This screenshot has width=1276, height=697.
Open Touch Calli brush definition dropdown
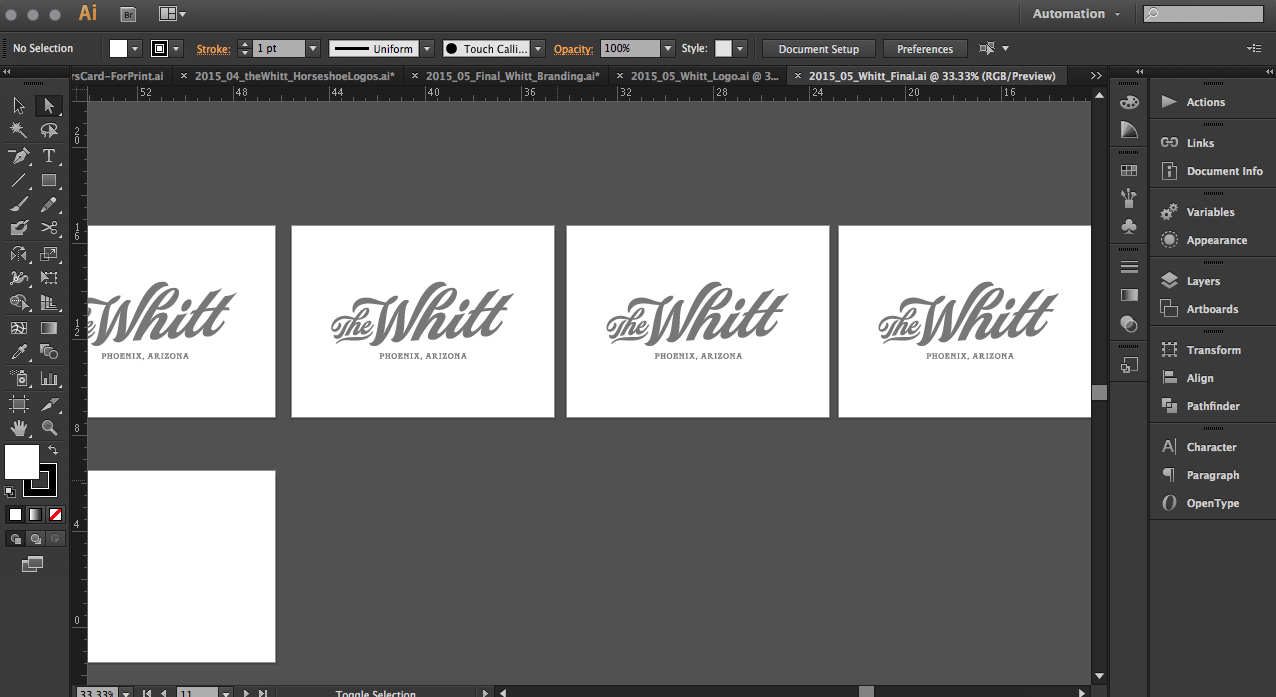538,48
